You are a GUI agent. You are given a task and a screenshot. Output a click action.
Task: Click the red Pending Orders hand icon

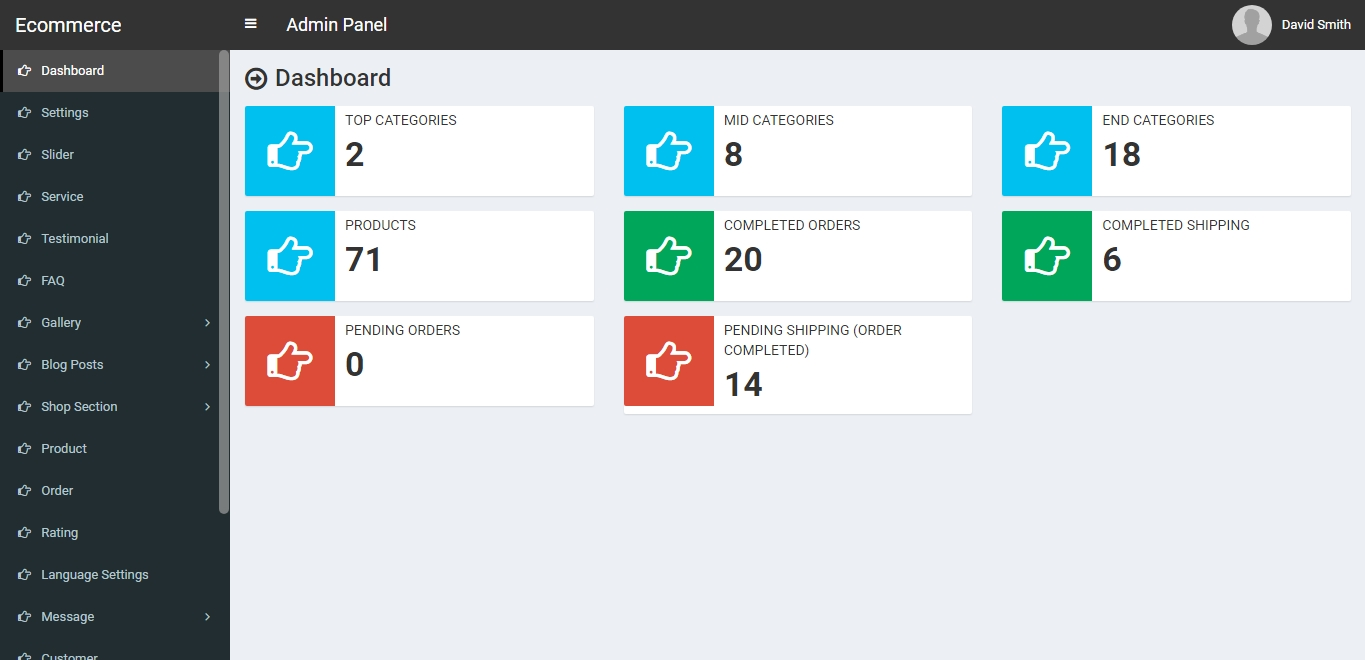[x=290, y=361]
